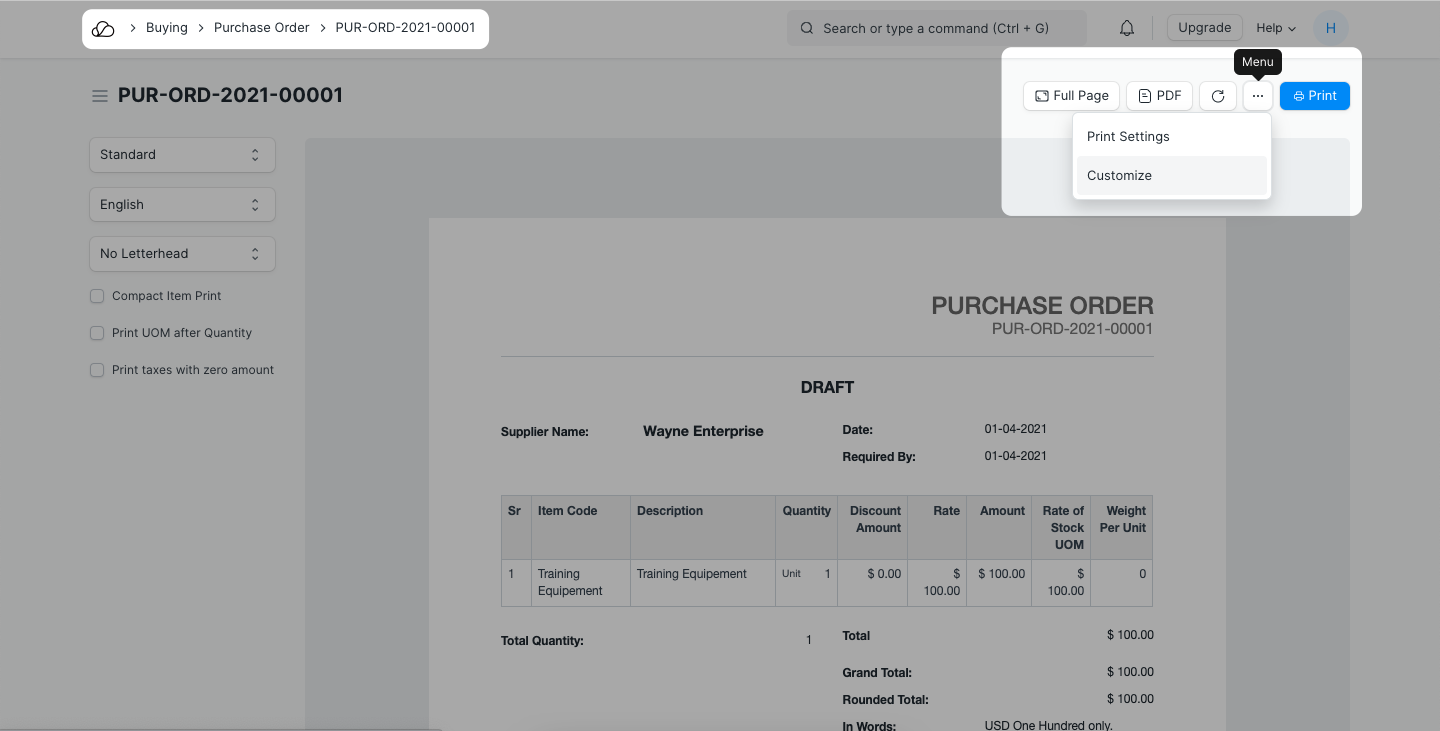Image resolution: width=1440 pixels, height=731 pixels.
Task: Click the refresh icon button
Action: click(x=1217, y=96)
